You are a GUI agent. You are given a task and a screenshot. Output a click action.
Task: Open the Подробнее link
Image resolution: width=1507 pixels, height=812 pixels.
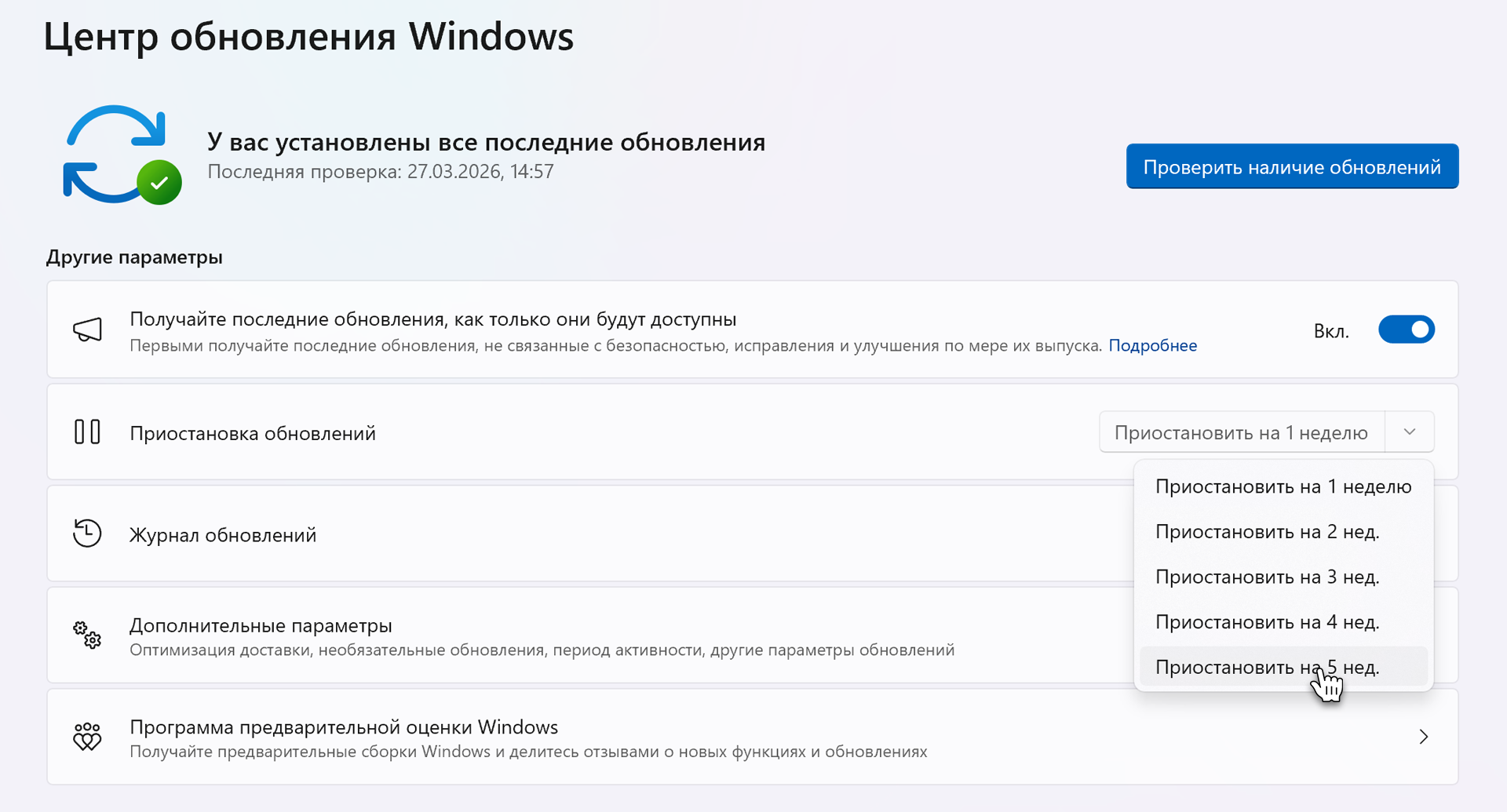coord(1152,346)
